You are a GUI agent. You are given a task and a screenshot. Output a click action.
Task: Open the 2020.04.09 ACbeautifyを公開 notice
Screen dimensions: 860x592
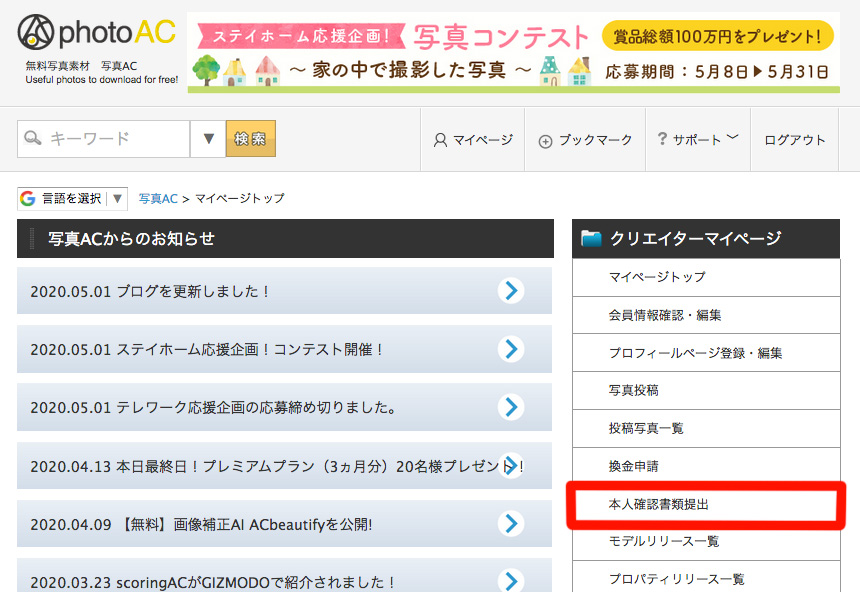click(x=284, y=524)
